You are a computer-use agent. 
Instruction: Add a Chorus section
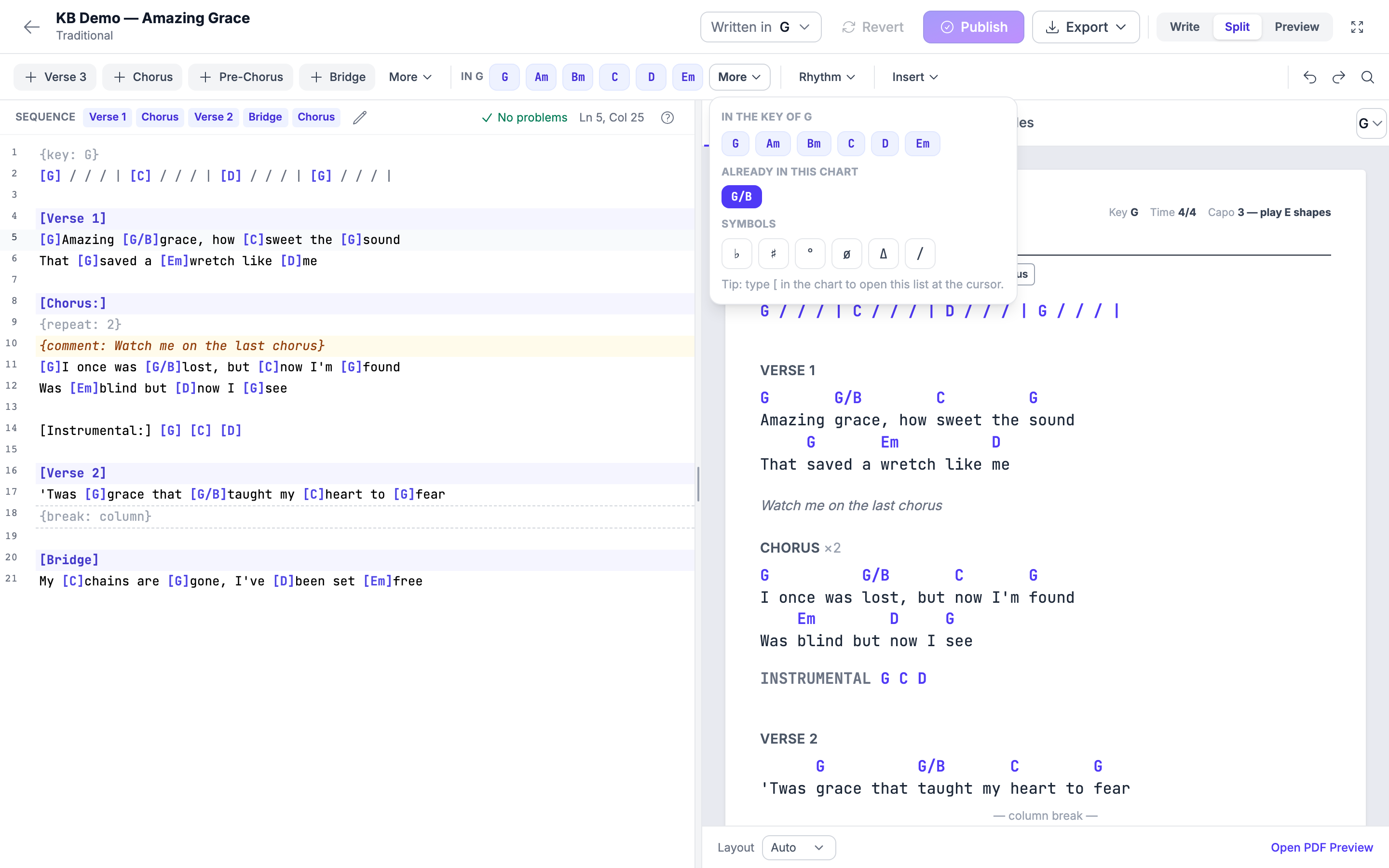[142, 77]
